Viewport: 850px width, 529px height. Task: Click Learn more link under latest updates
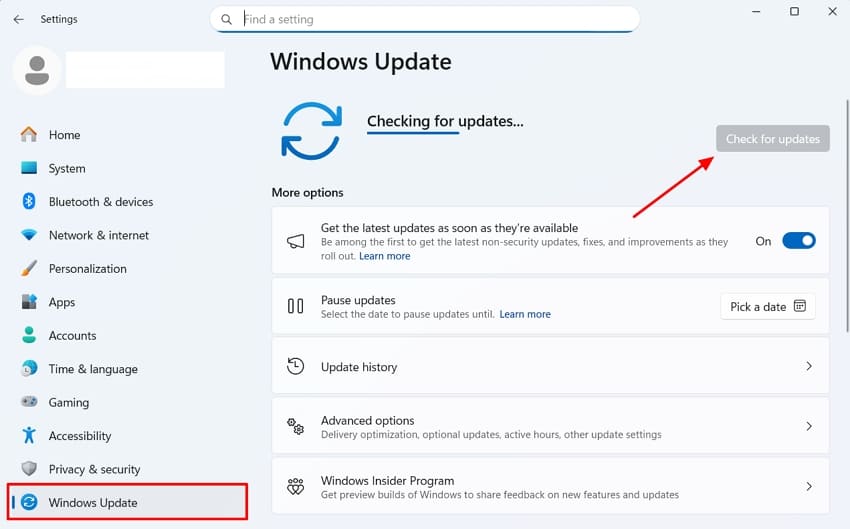pyautogui.click(x=384, y=256)
